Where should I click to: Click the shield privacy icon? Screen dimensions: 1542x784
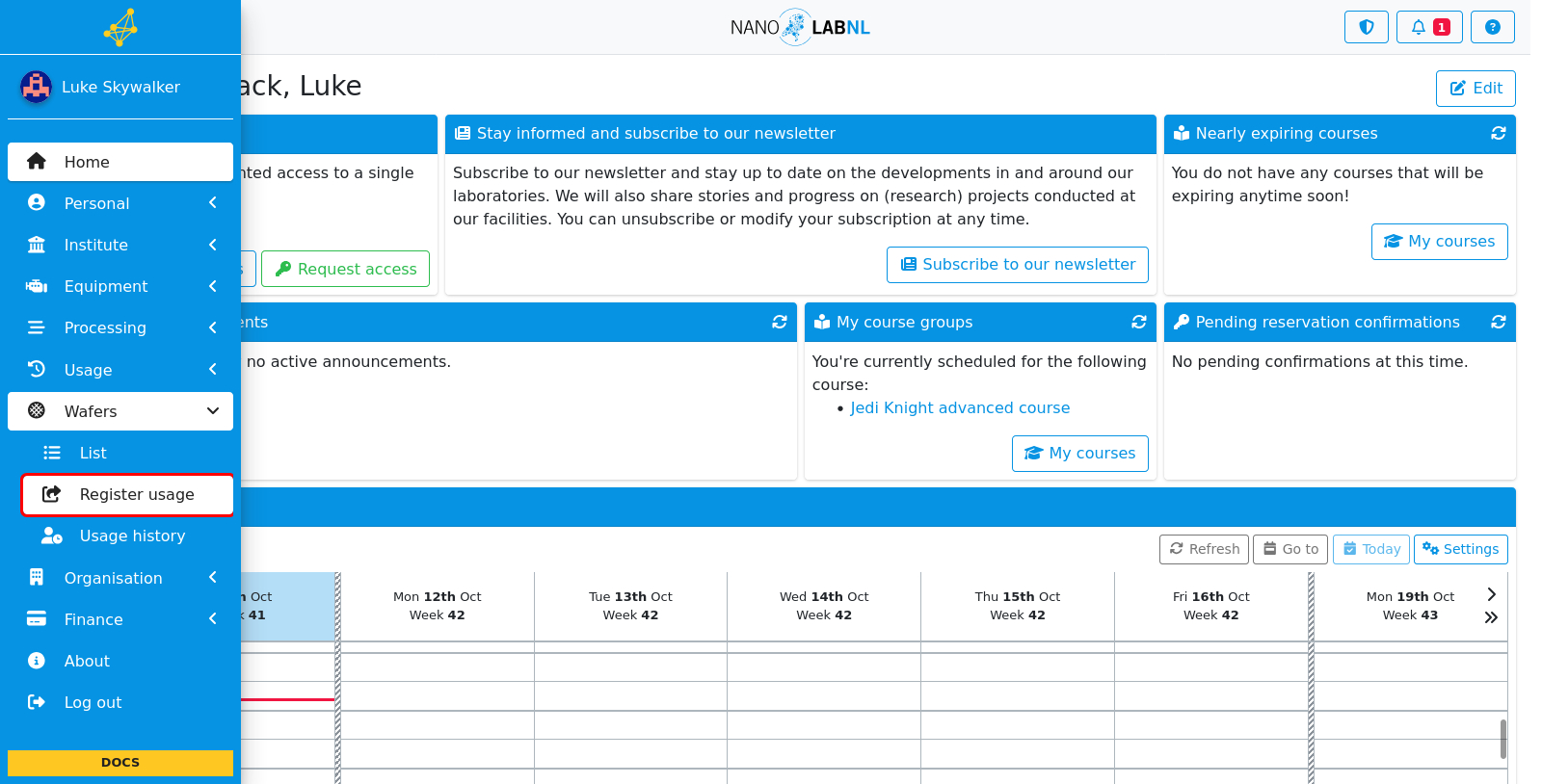pos(1366,27)
